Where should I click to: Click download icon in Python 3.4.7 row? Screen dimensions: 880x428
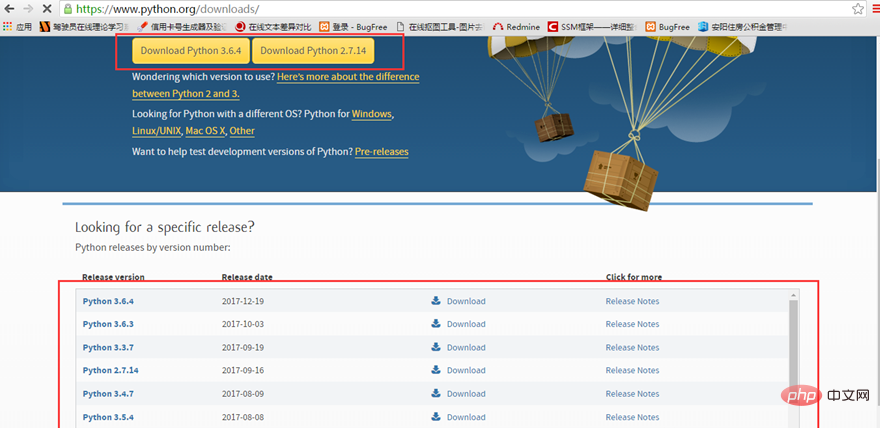pos(436,393)
